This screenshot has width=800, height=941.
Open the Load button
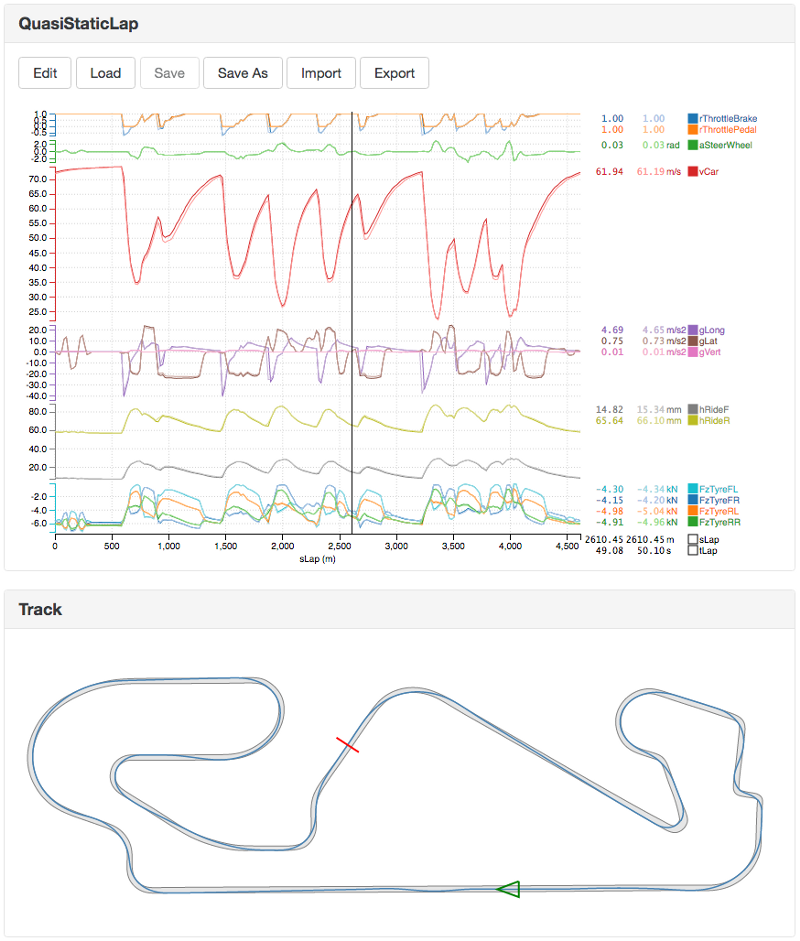pyautogui.click(x=106, y=73)
